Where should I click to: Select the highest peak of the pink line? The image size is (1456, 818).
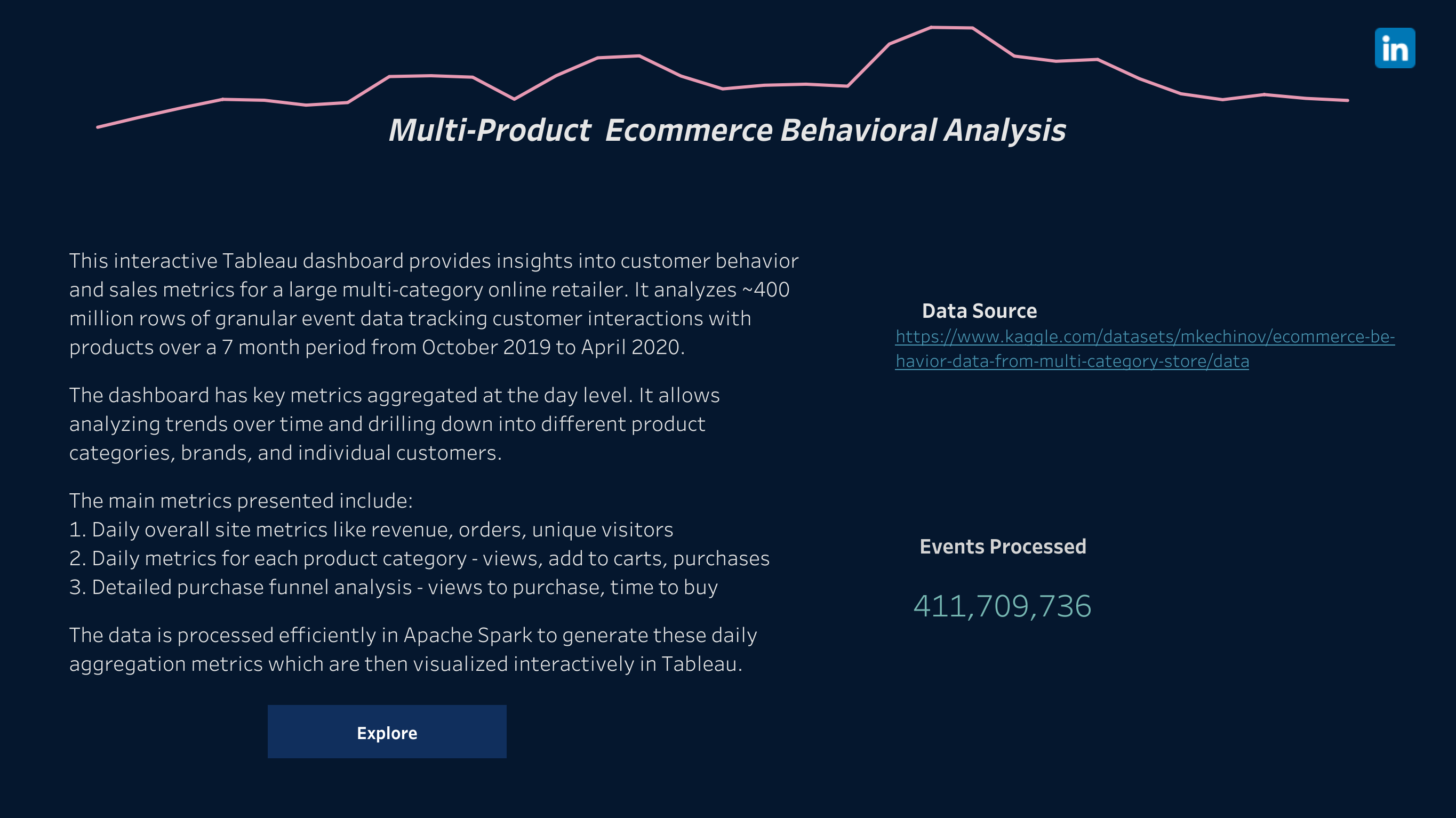click(952, 27)
